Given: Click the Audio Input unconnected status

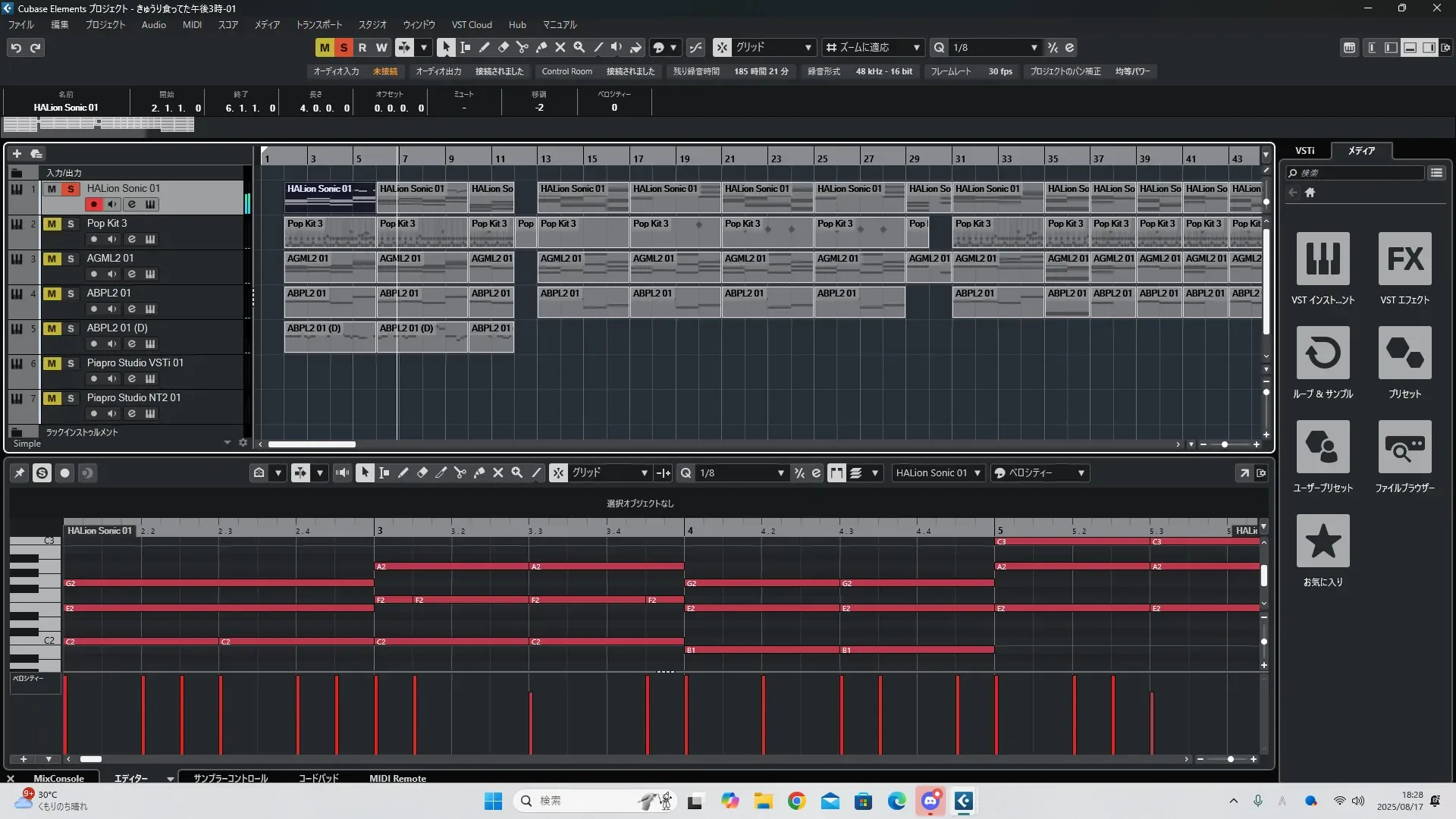Looking at the screenshot, I should [x=384, y=71].
